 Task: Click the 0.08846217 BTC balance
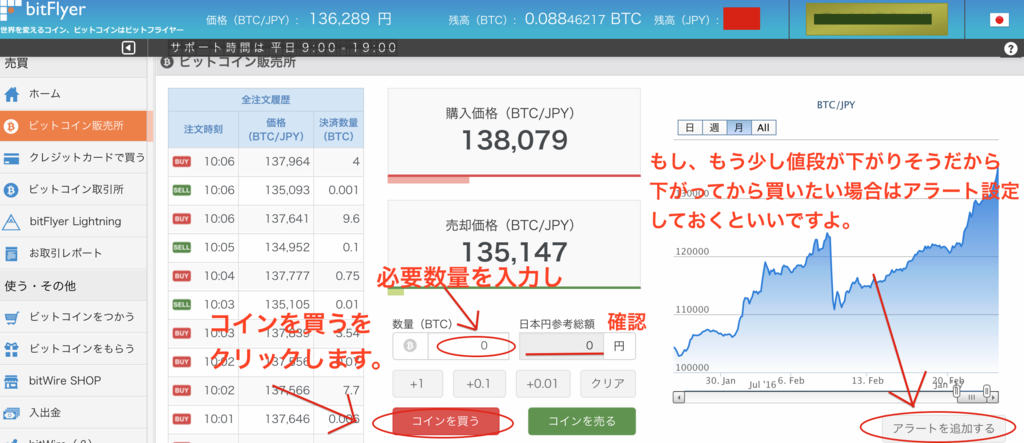(583, 18)
